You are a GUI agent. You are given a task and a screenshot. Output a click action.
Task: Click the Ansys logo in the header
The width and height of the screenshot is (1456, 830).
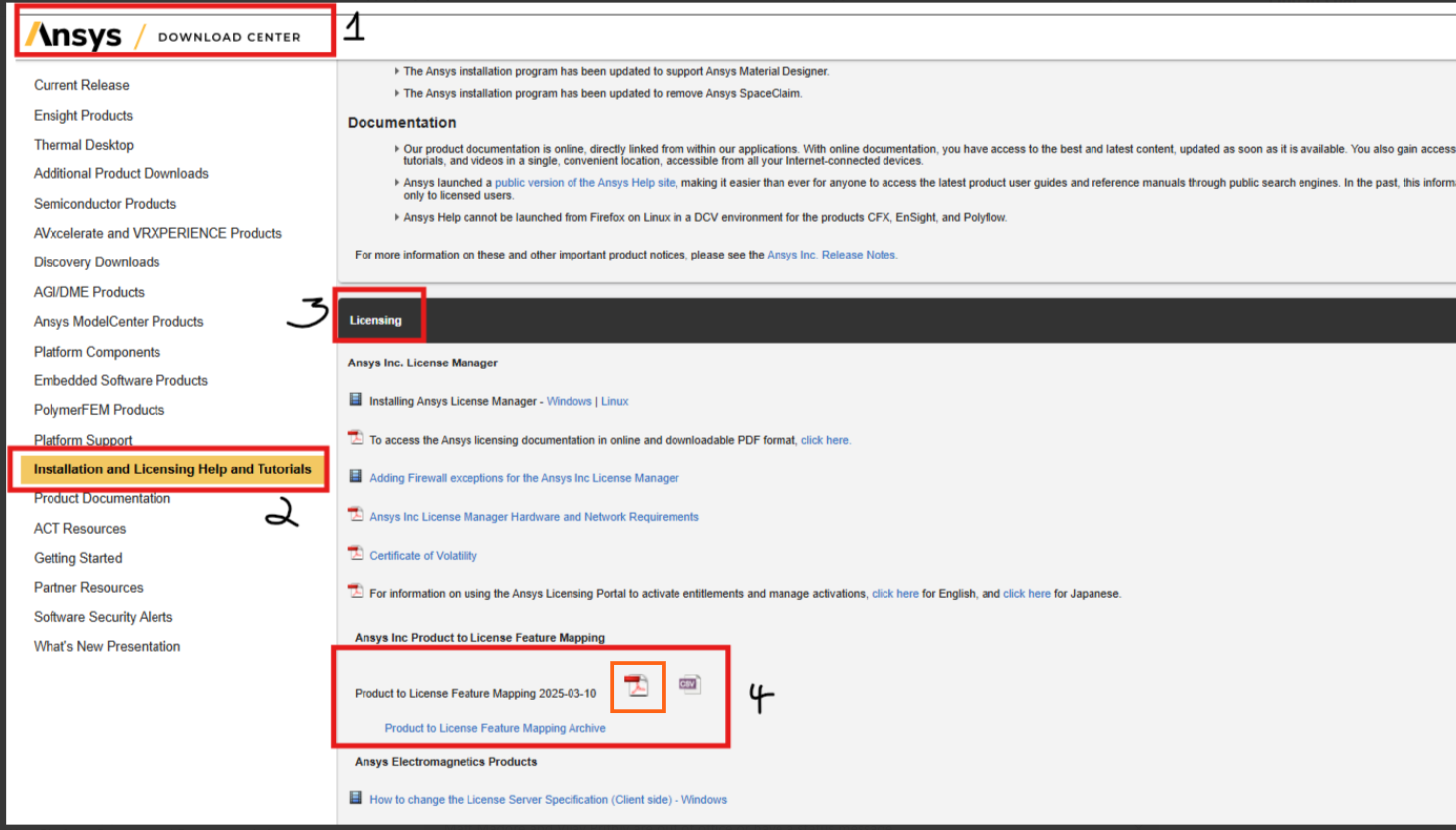pos(73,36)
